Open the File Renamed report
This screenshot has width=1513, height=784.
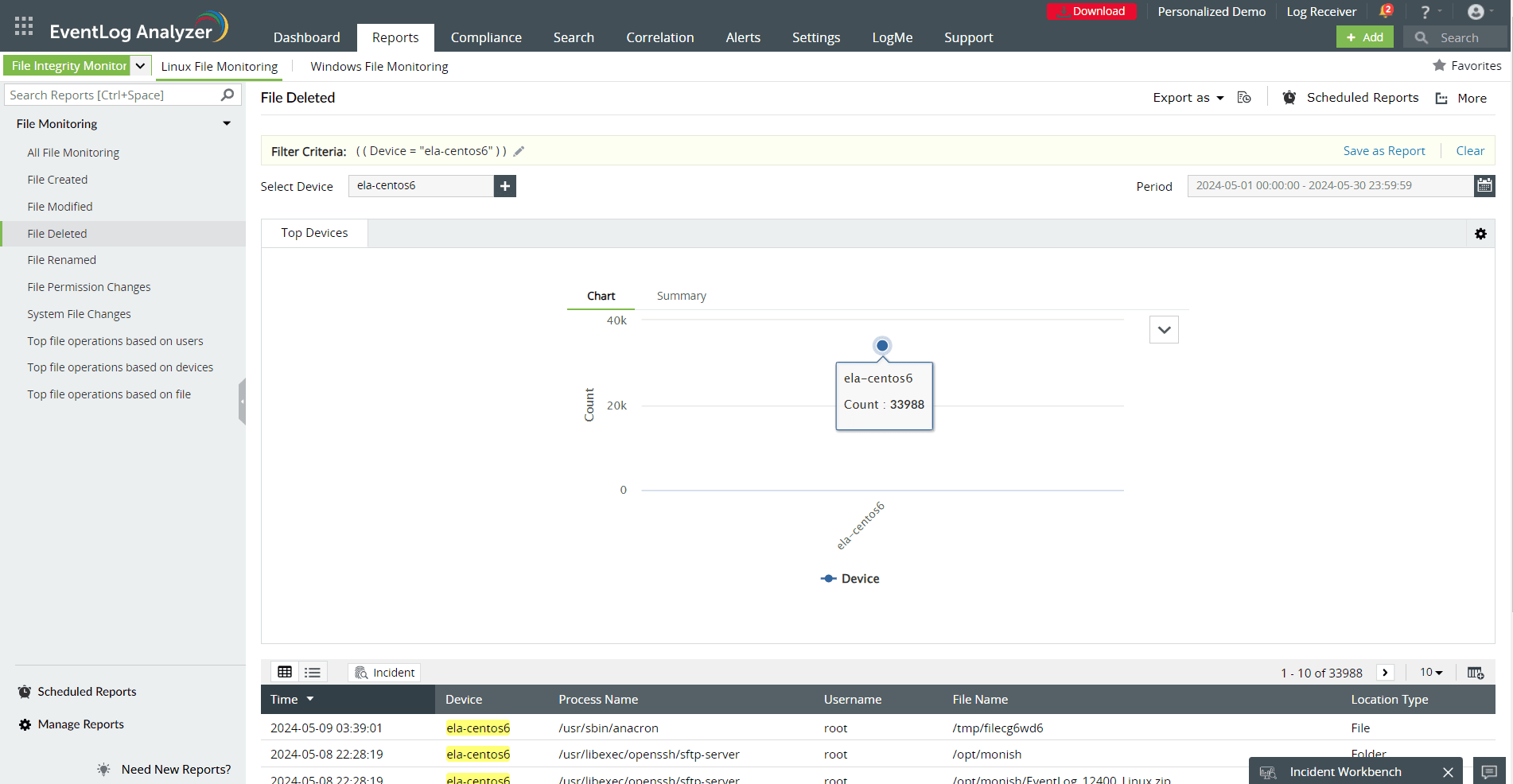(x=61, y=260)
